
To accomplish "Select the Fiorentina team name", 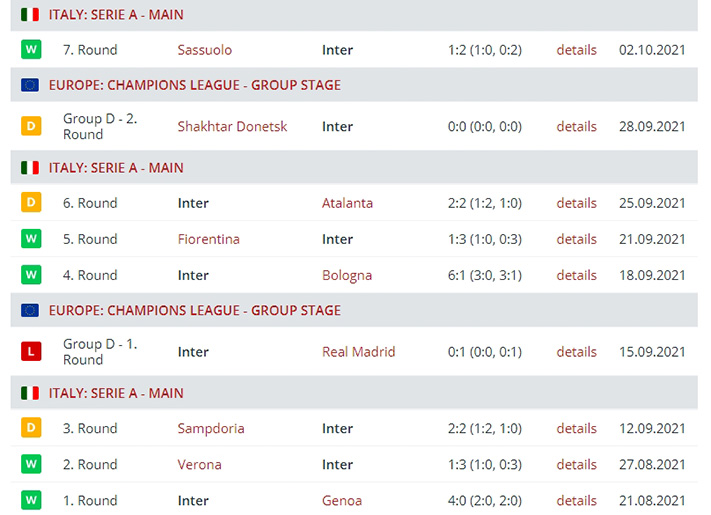I will click(209, 239).
